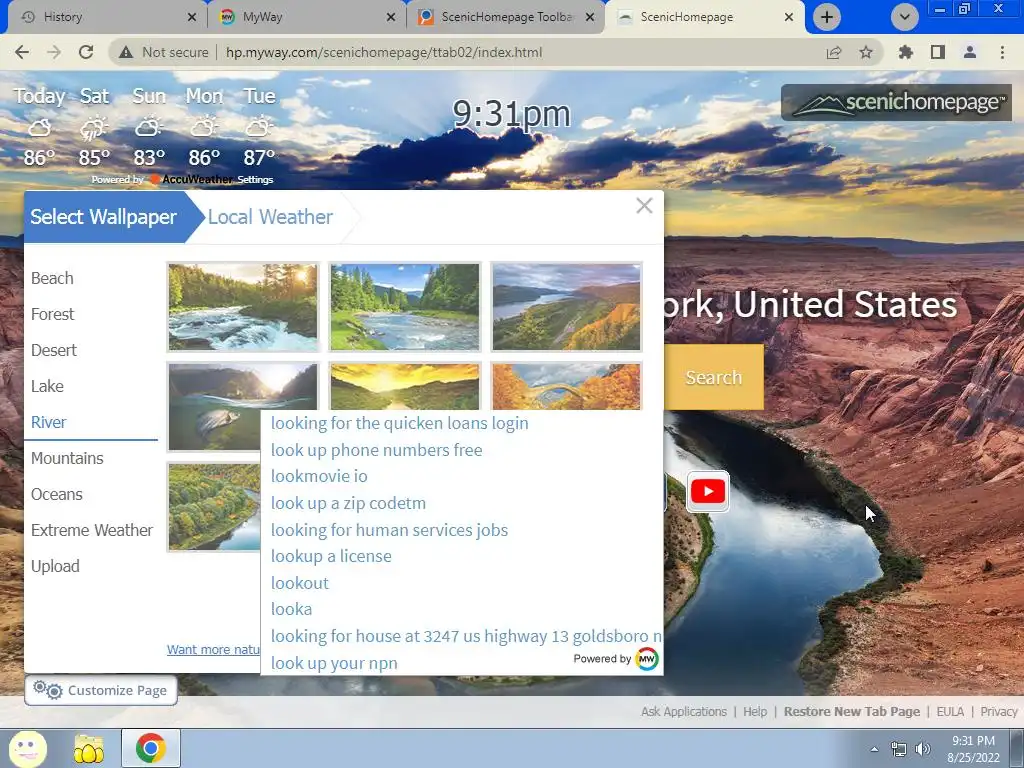Select suggestion 'look up phone numbers free'
Screen dimensions: 1024x768
[377, 450]
